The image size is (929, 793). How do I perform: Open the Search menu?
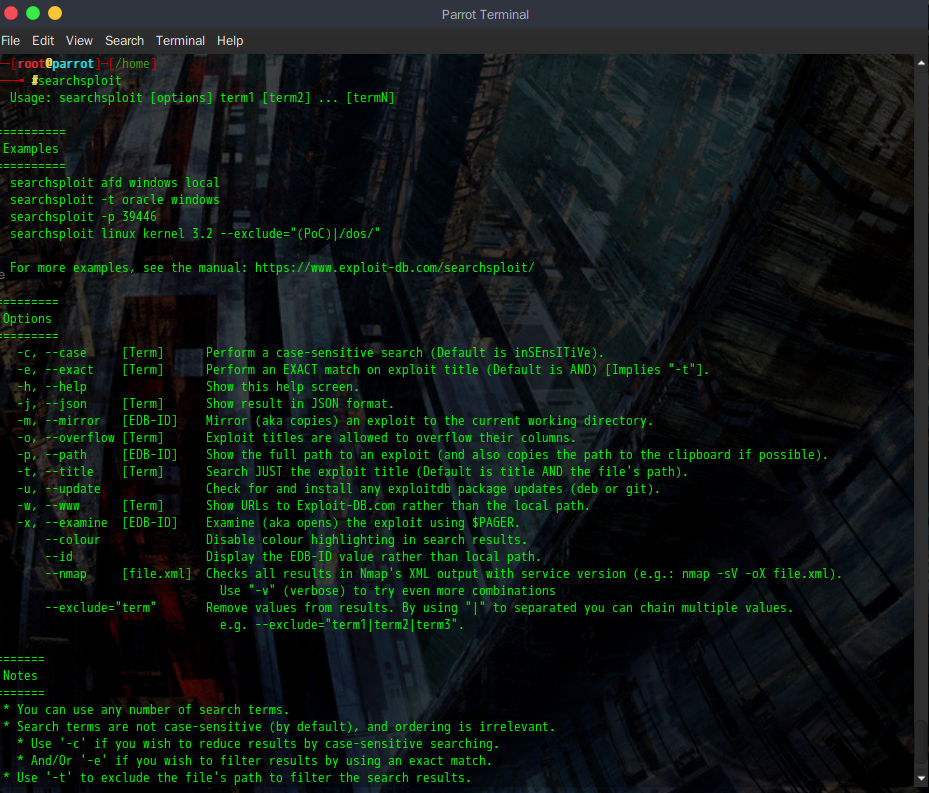click(124, 40)
